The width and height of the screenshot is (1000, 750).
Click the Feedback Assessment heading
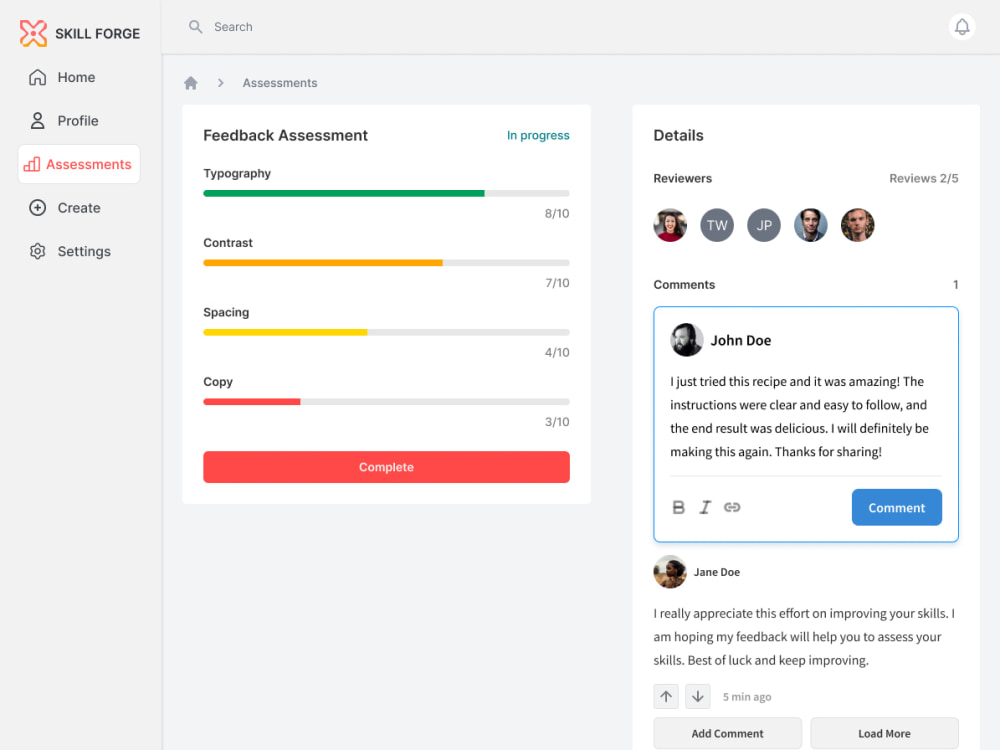[x=285, y=135]
